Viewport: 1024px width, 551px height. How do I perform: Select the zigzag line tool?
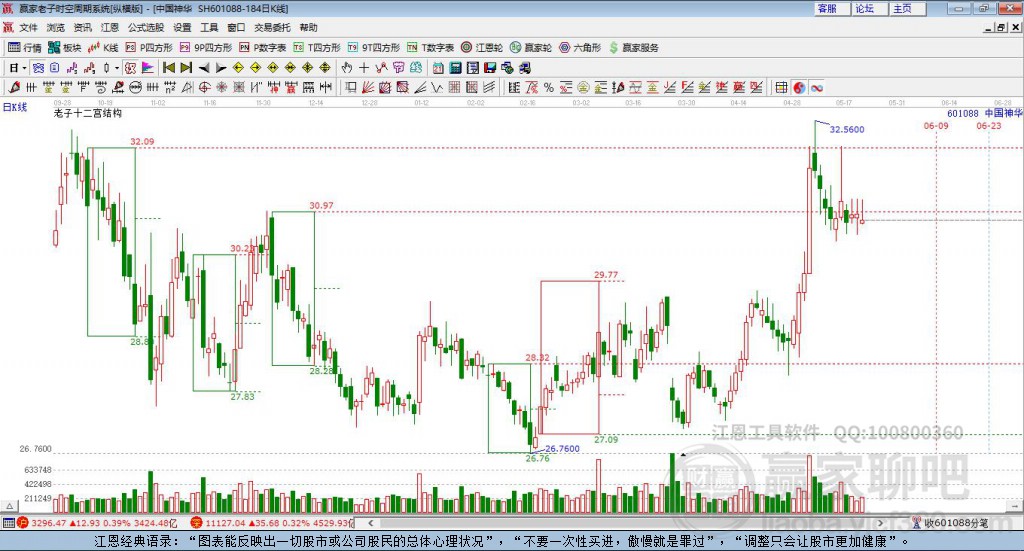point(436,87)
